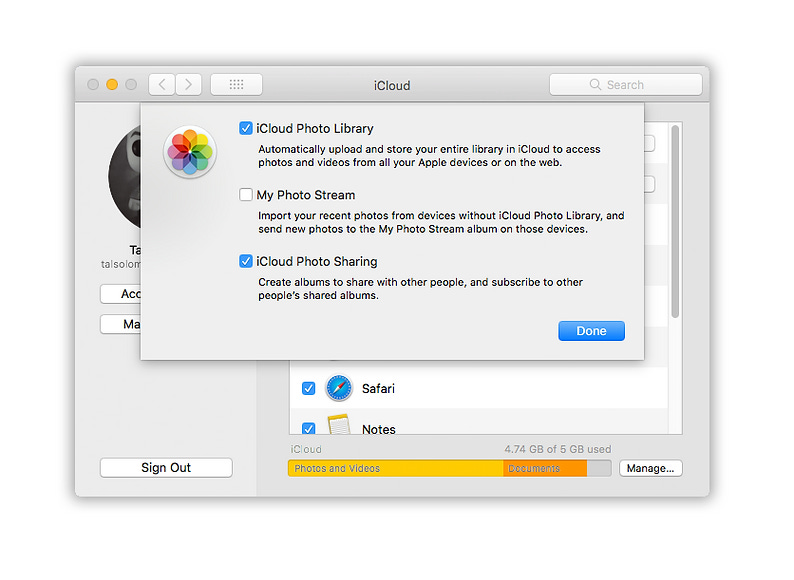Click the iCloud window title
The height and width of the screenshot is (580, 794).
tap(392, 86)
